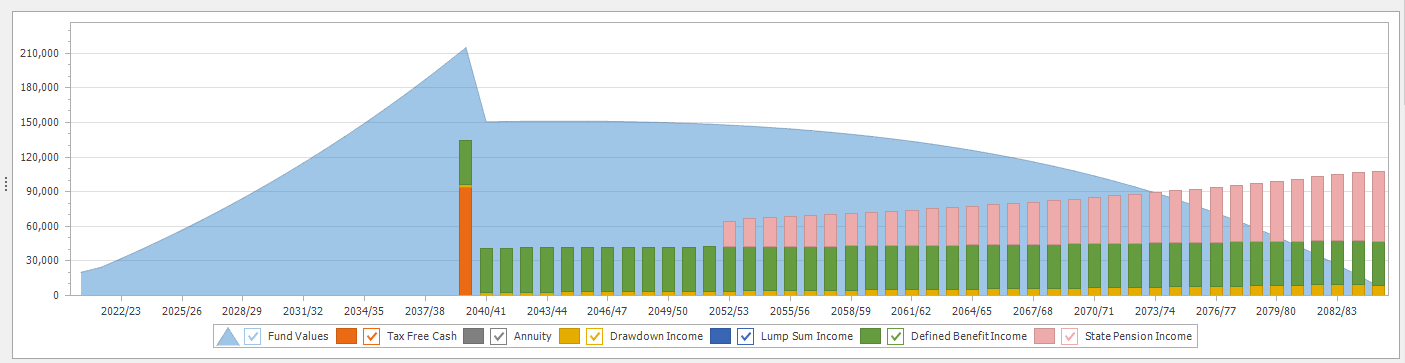Screen dimensions: 1405x363
Task: Click the 2040/41 x-axis label
Action: 486,311
